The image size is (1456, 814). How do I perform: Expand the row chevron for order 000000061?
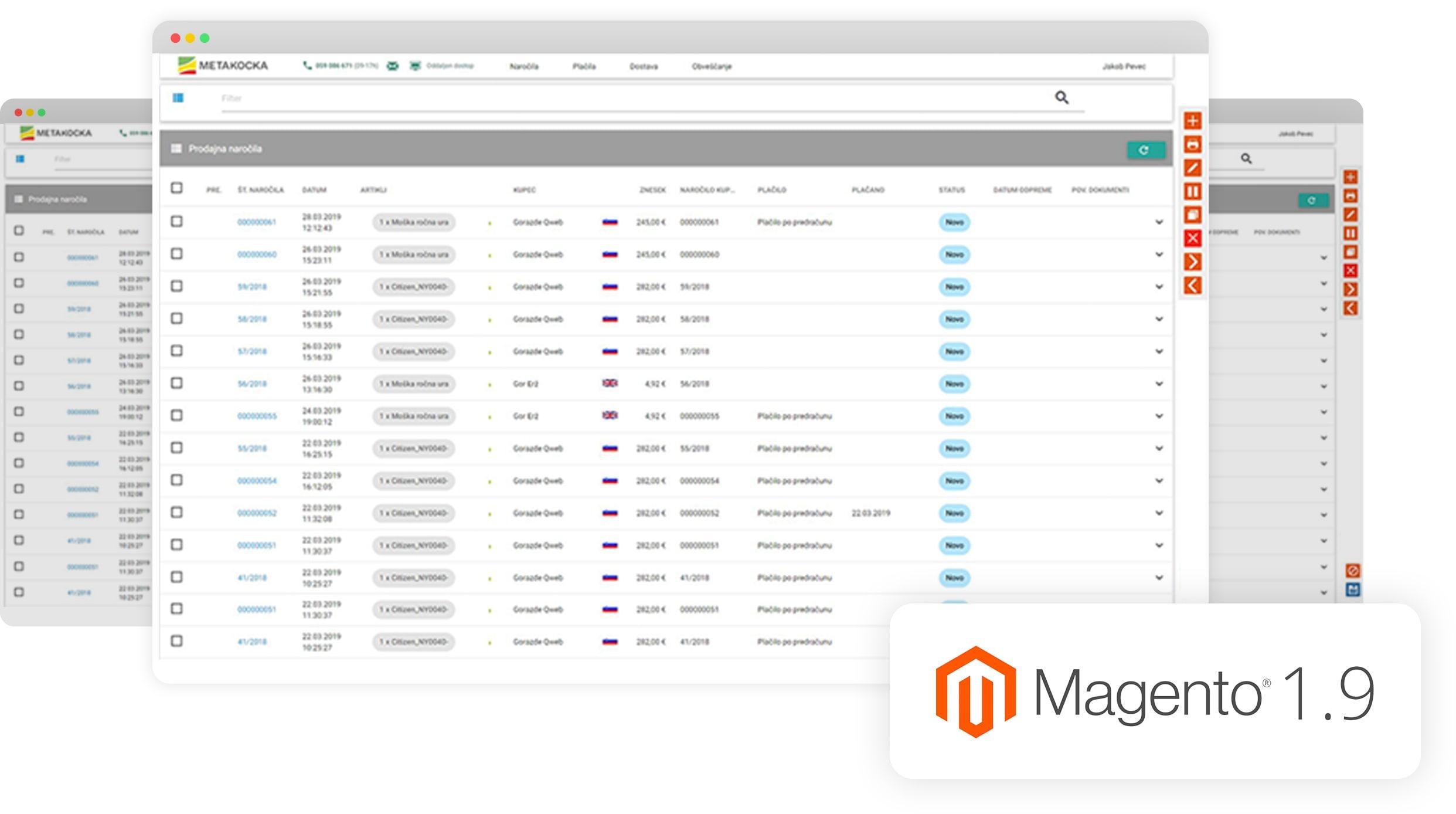point(1159,222)
